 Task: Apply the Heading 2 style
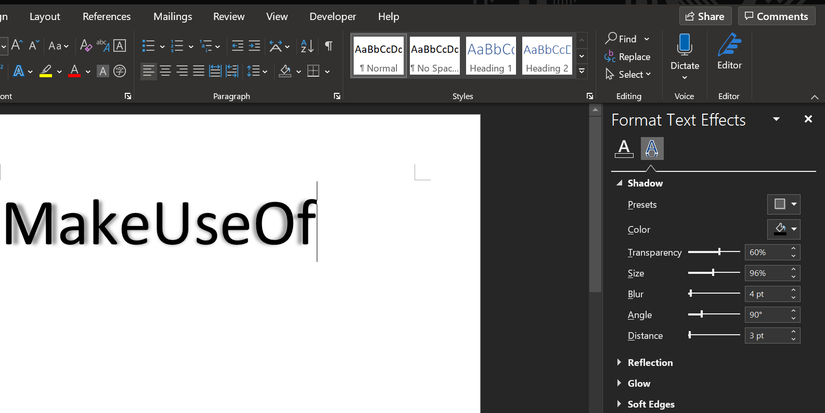click(547, 56)
